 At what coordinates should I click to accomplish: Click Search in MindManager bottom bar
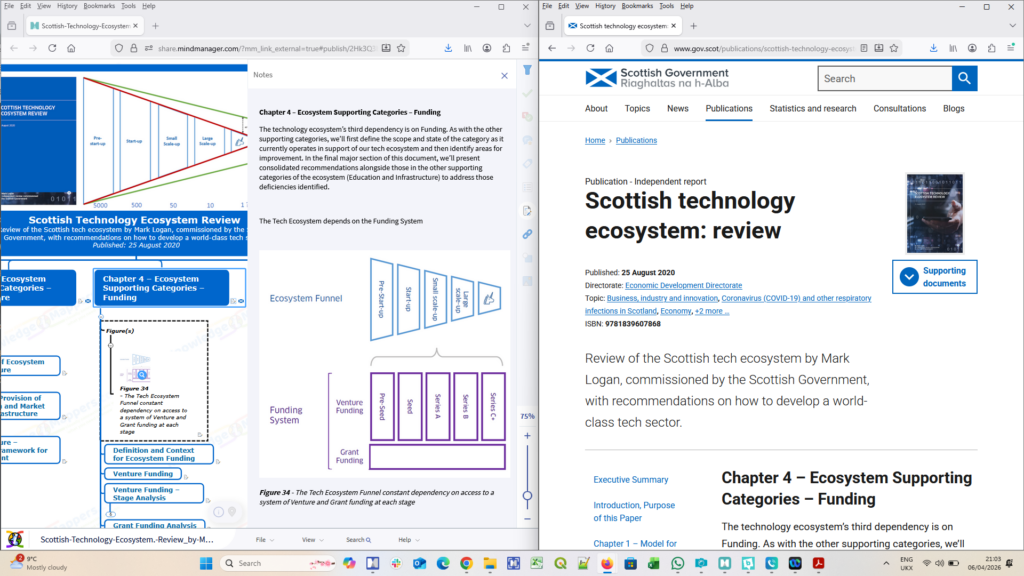click(x=359, y=540)
